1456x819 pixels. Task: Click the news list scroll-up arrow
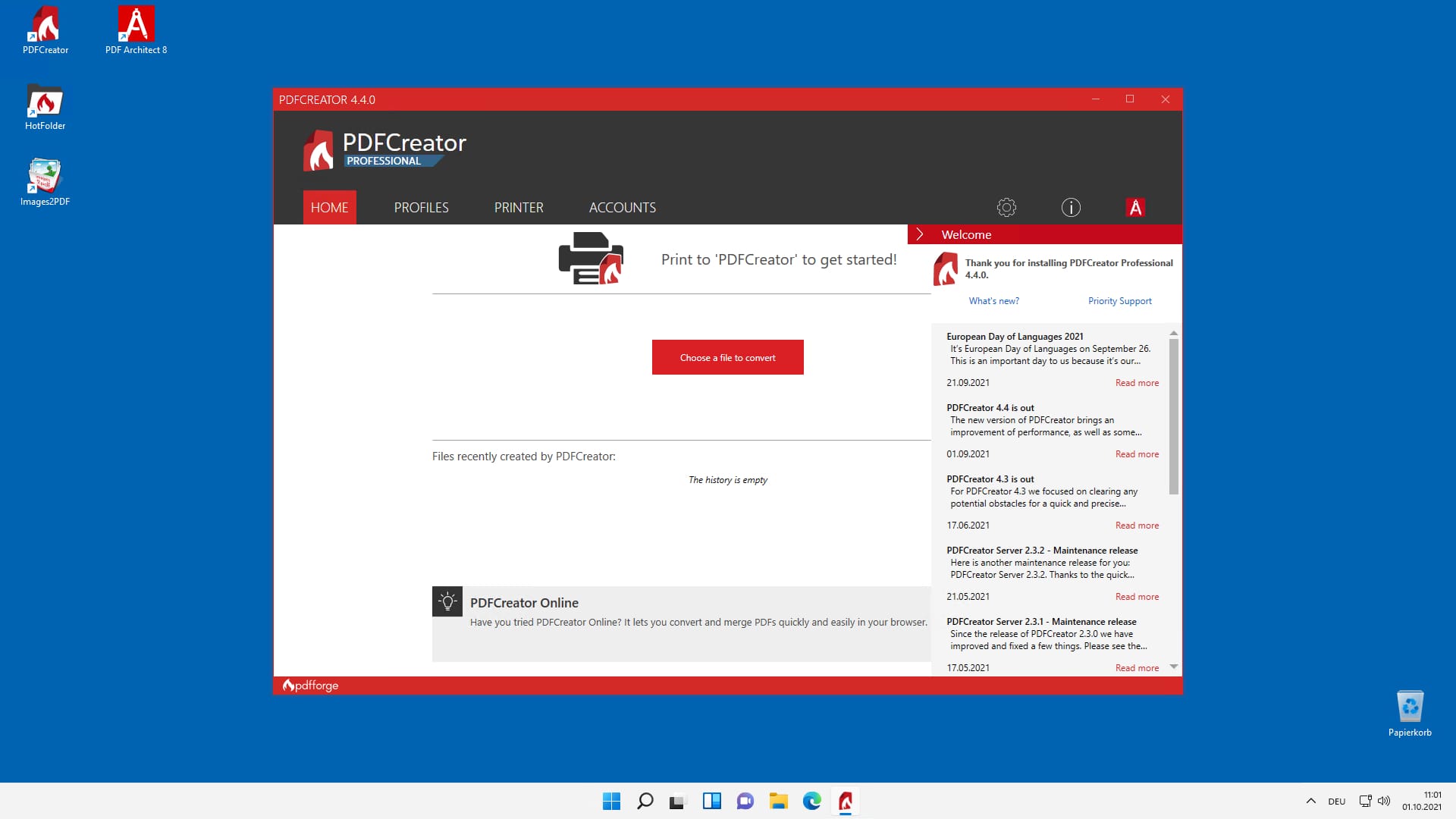(x=1174, y=333)
